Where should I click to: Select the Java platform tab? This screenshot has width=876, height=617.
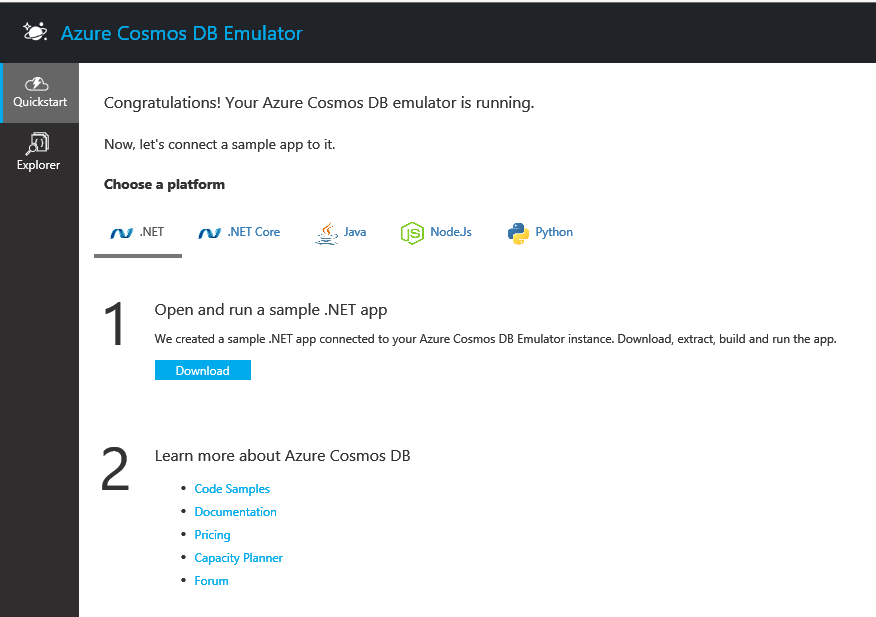tap(355, 232)
